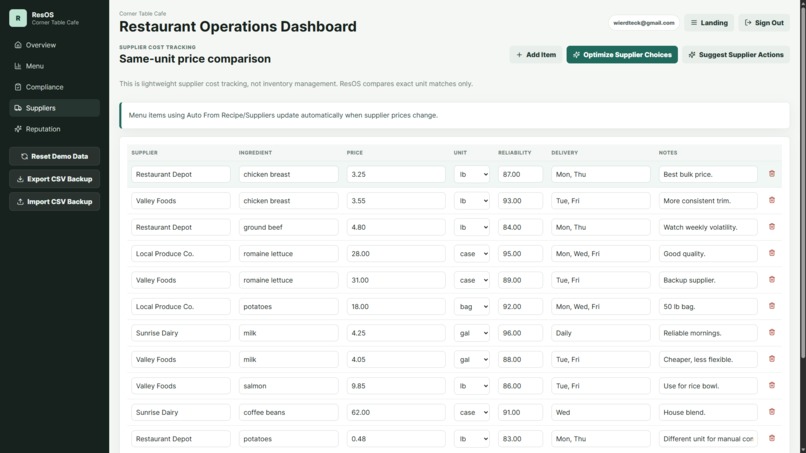Edit reliability field showing 83.00

click(520, 439)
